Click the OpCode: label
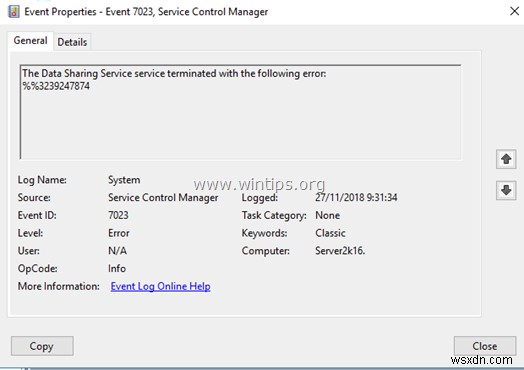This screenshot has height=370, width=524. 37,268
